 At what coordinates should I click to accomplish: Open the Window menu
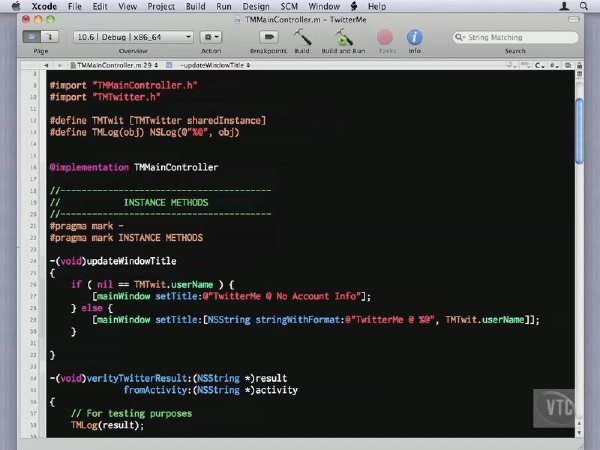[324, 6]
